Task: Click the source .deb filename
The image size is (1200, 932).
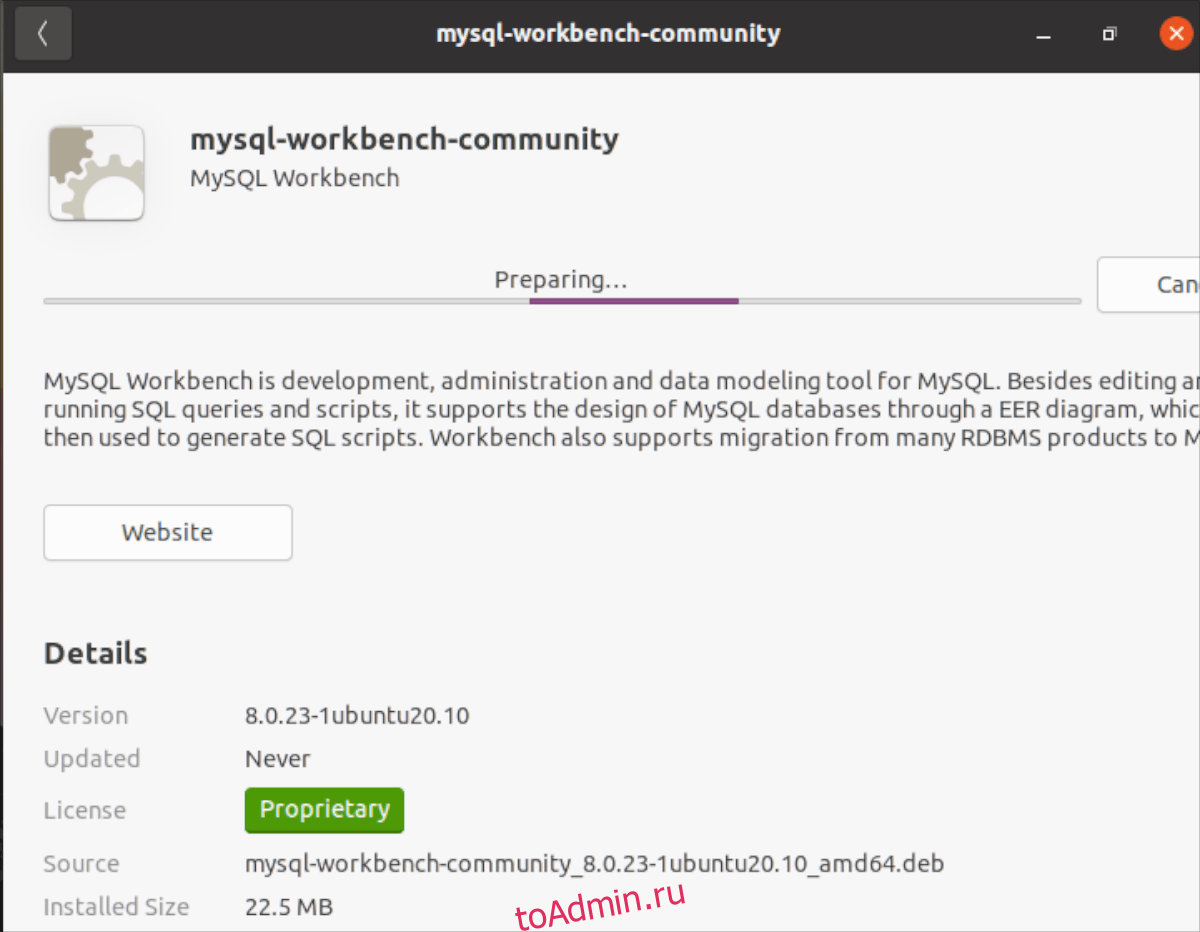Action: click(x=594, y=863)
